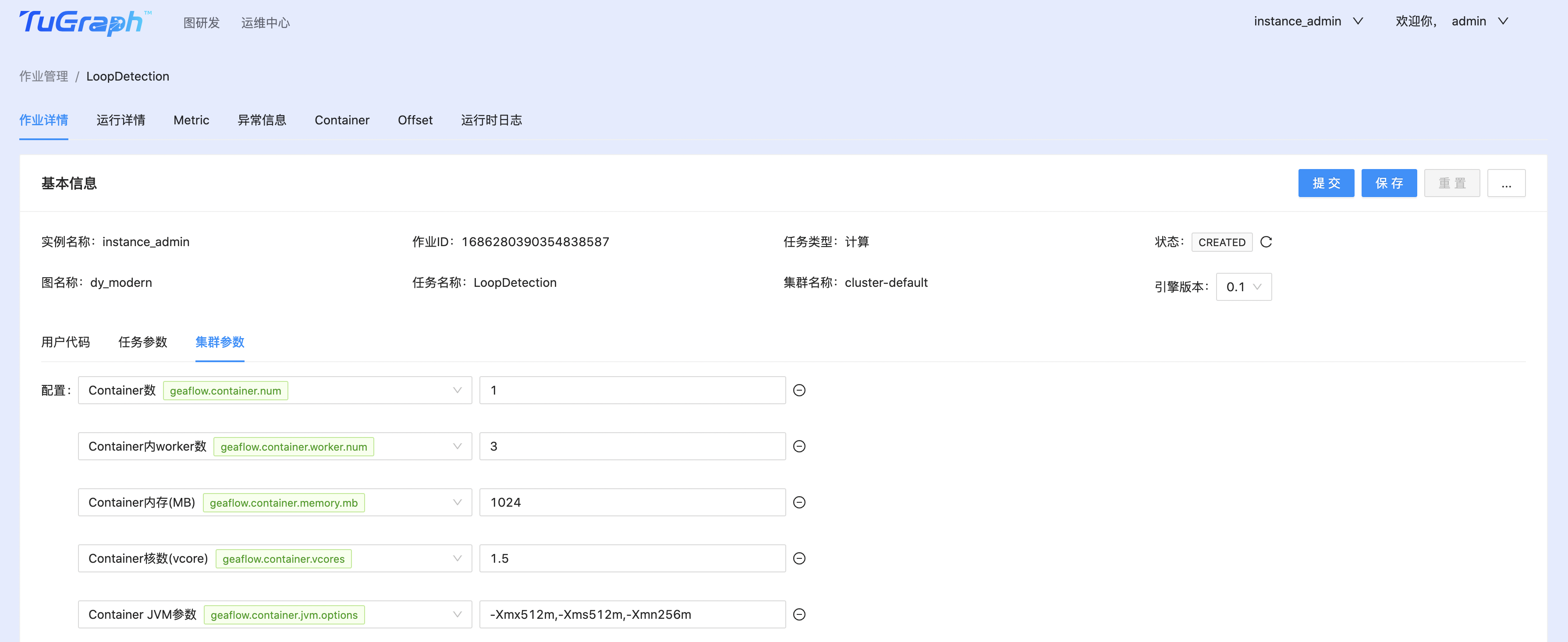The height and width of the screenshot is (642, 1568).
Task: Click the 提交 submit button
Action: tap(1327, 183)
